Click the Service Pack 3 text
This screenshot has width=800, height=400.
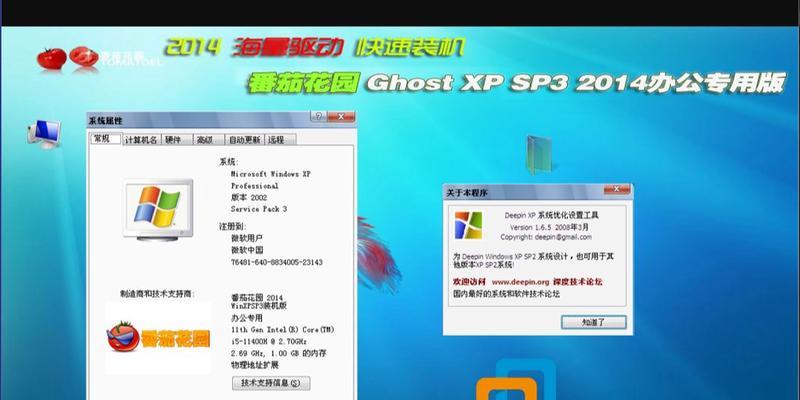[259, 209]
